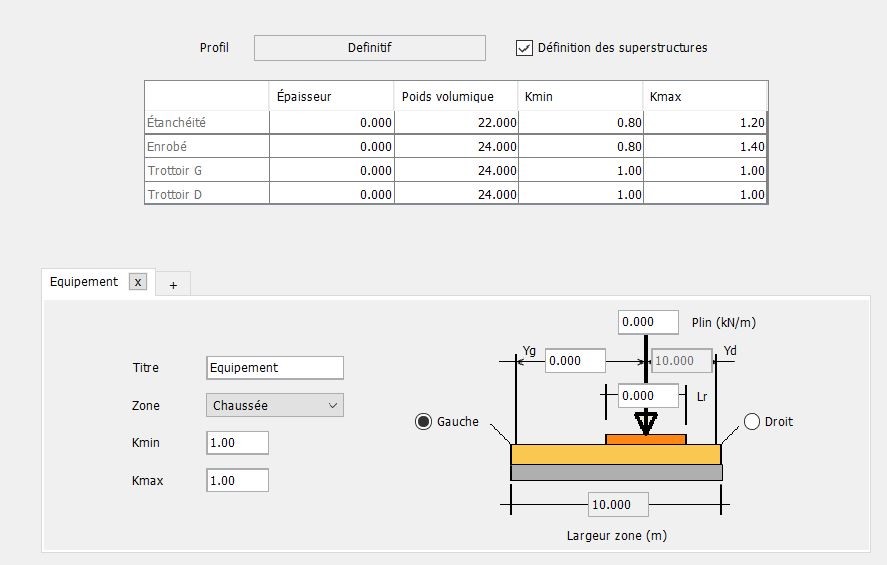This screenshot has height=565, width=887.
Task: Select the Droit radio button
Action: click(x=751, y=421)
